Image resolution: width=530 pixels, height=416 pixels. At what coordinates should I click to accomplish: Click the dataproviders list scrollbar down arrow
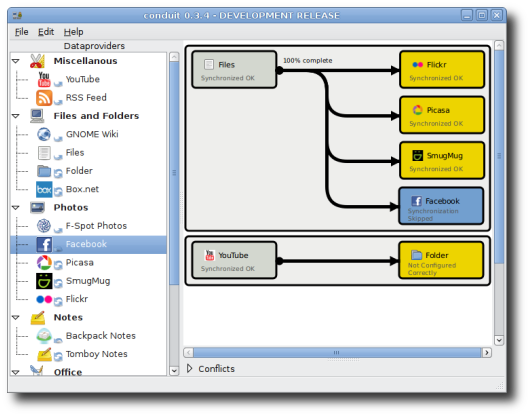pos(174,371)
